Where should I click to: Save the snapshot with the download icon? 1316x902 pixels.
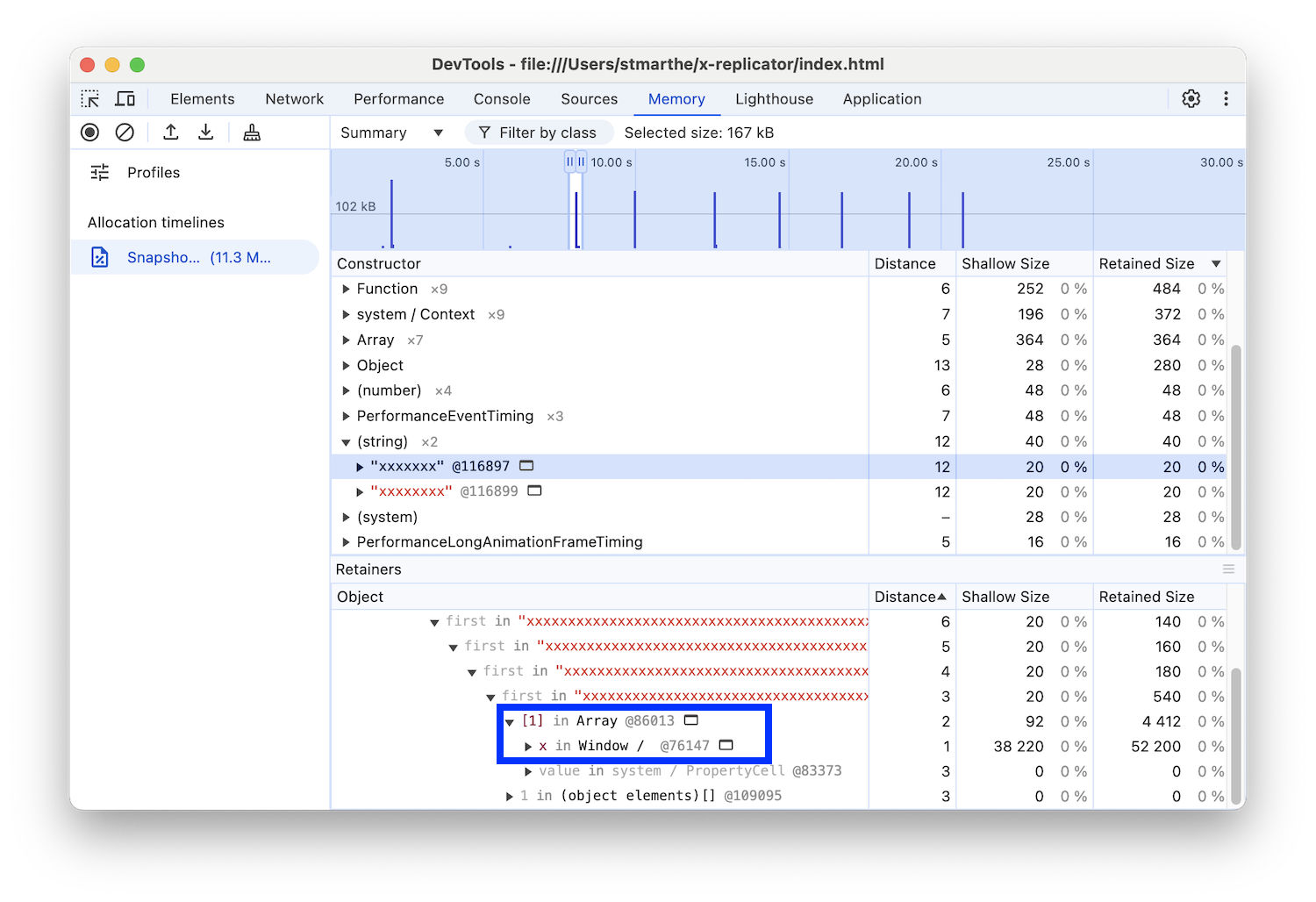tap(205, 132)
